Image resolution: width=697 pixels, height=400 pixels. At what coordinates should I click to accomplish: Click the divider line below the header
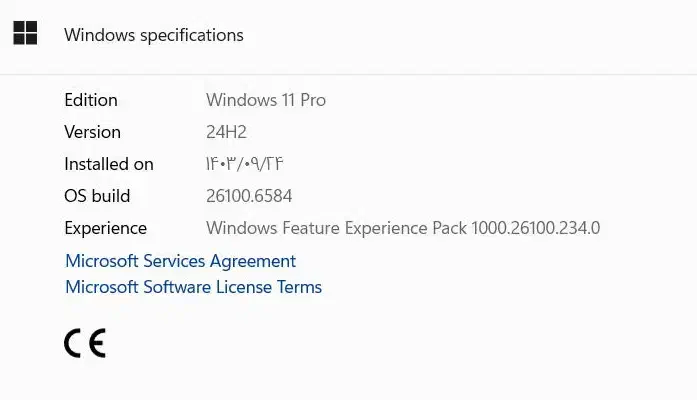pyautogui.click(x=348, y=74)
